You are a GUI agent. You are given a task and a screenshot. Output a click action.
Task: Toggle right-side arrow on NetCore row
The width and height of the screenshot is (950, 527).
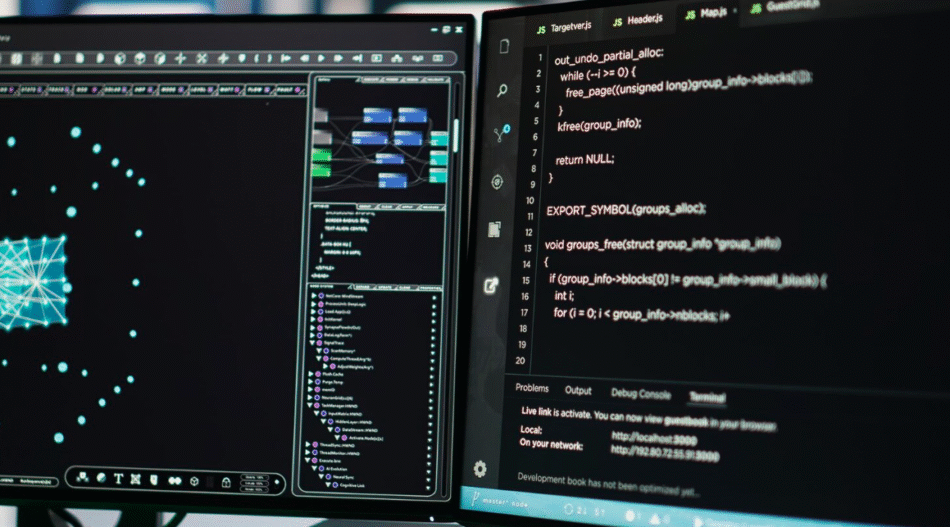(434, 297)
